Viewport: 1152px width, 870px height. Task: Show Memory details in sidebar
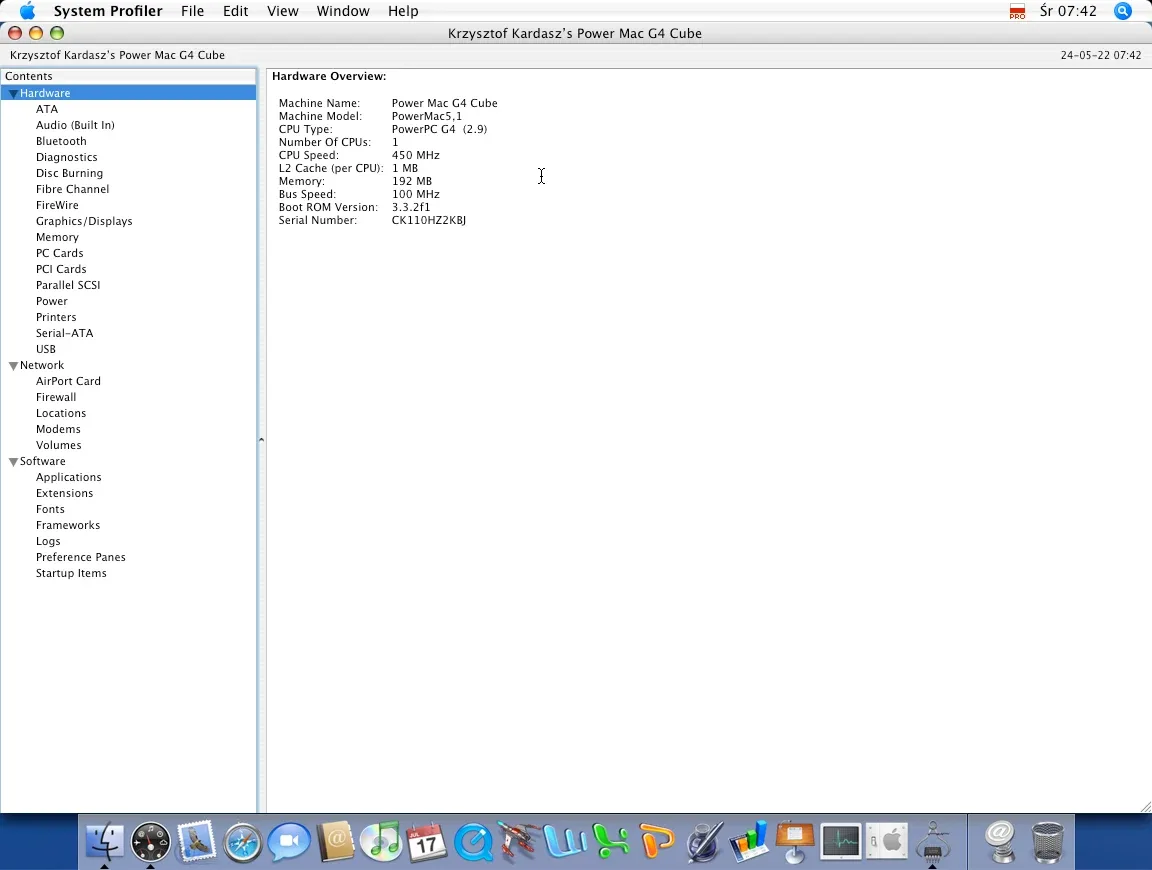57,237
